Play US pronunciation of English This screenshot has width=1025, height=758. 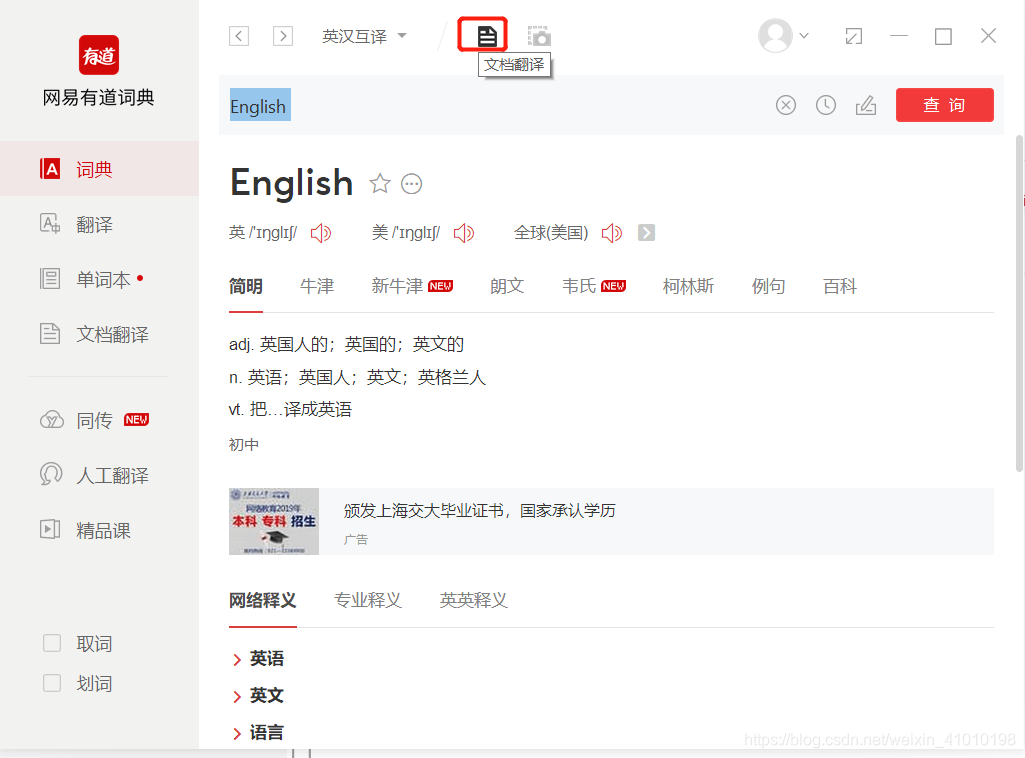[464, 232]
